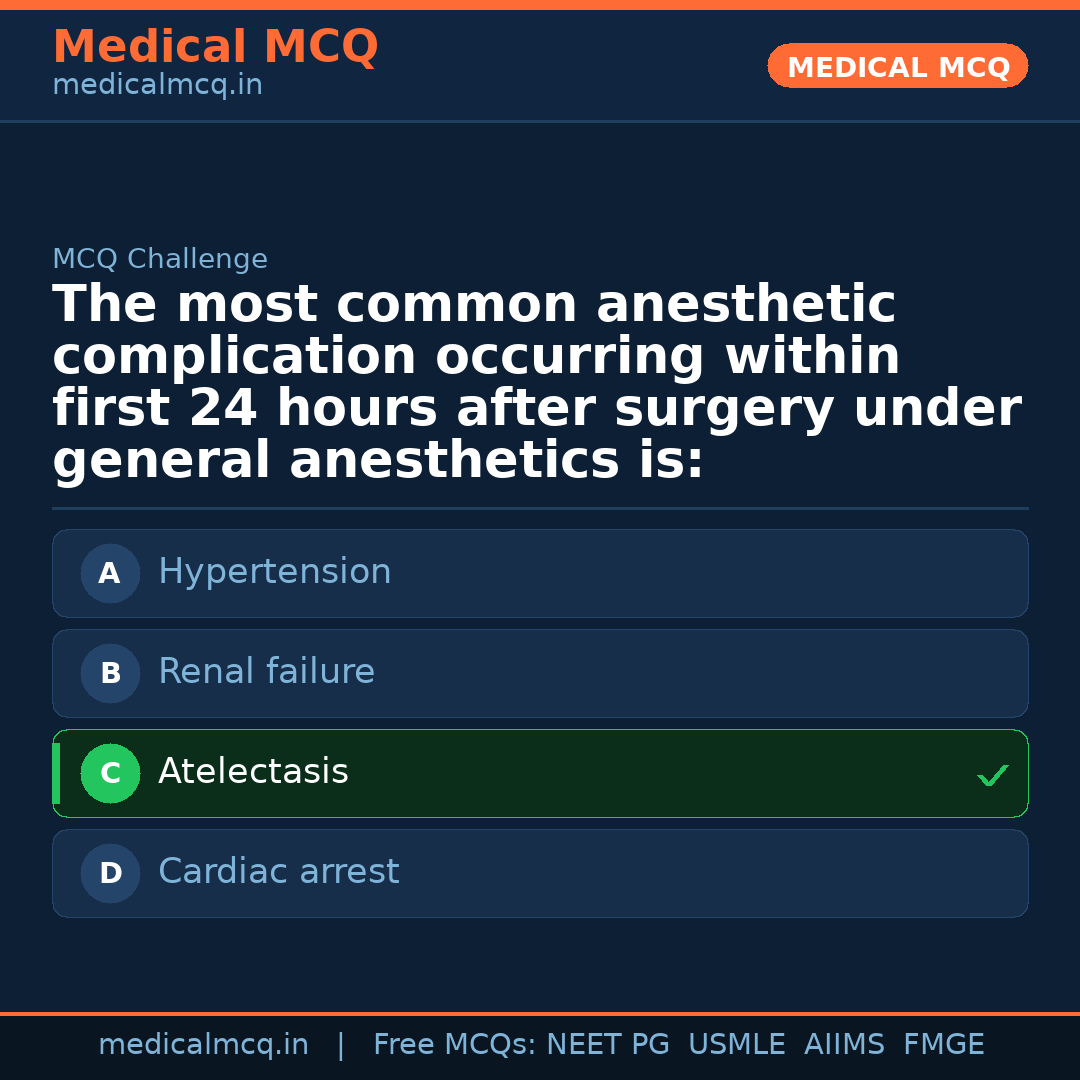Select the Renal failure answer option
The height and width of the screenshot is (1080, 1080).
point(267,672)
